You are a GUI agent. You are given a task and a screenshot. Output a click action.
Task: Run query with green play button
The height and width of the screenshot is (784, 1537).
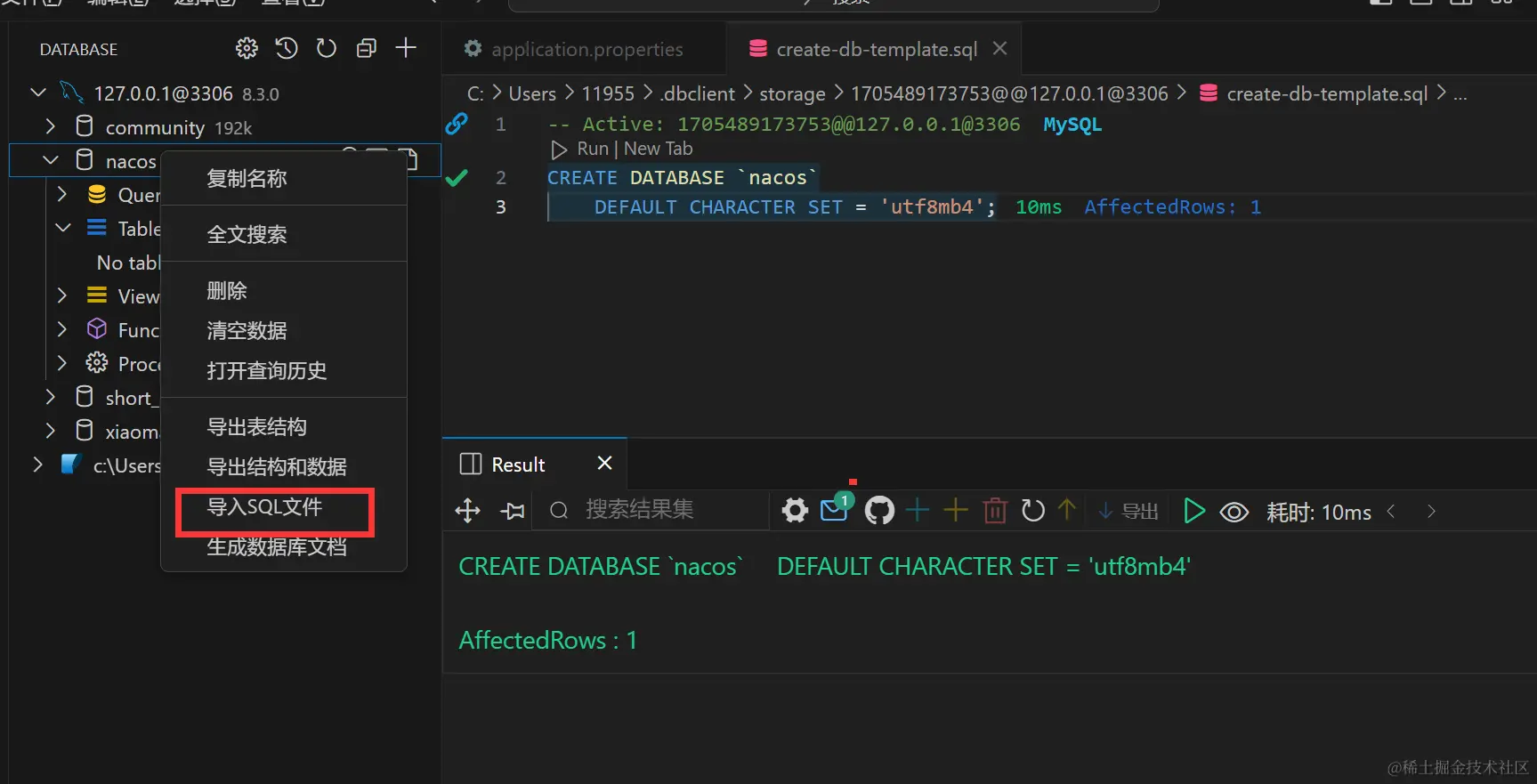[1194, 511]
